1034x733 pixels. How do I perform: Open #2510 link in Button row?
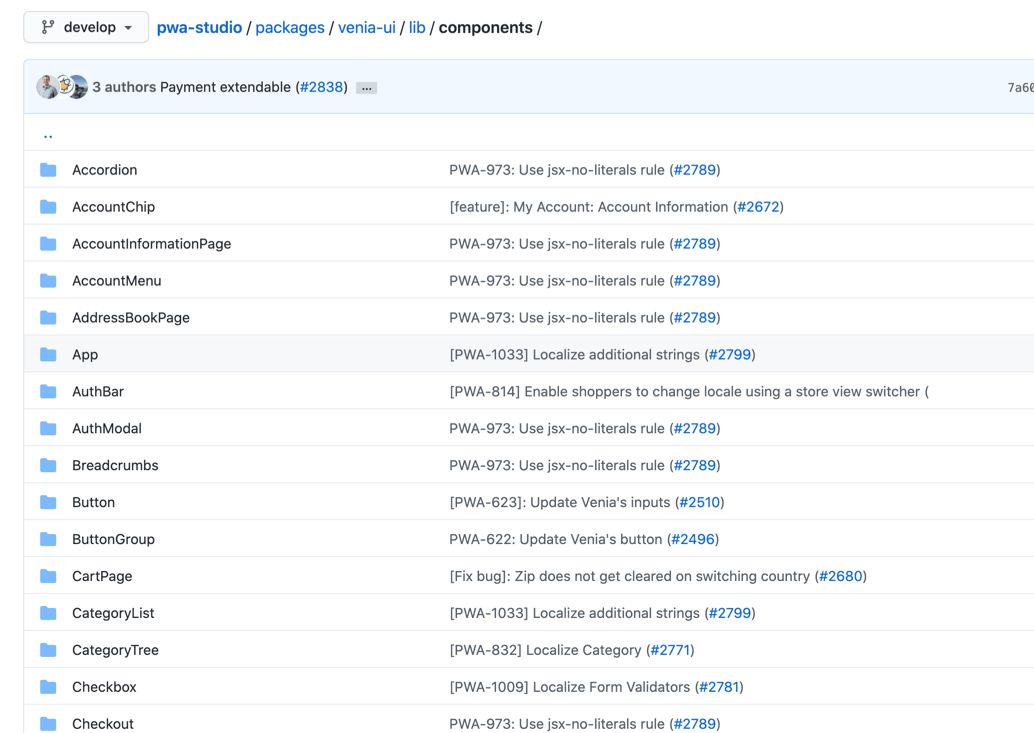point(700,502)
